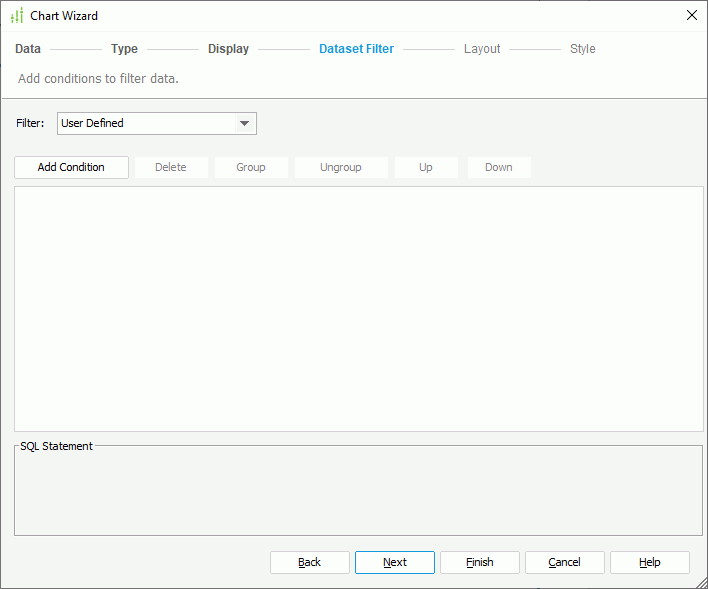Screen dimensions: 708x589
Task: Click inside the empty conditions list area
Action: (358, 308)
